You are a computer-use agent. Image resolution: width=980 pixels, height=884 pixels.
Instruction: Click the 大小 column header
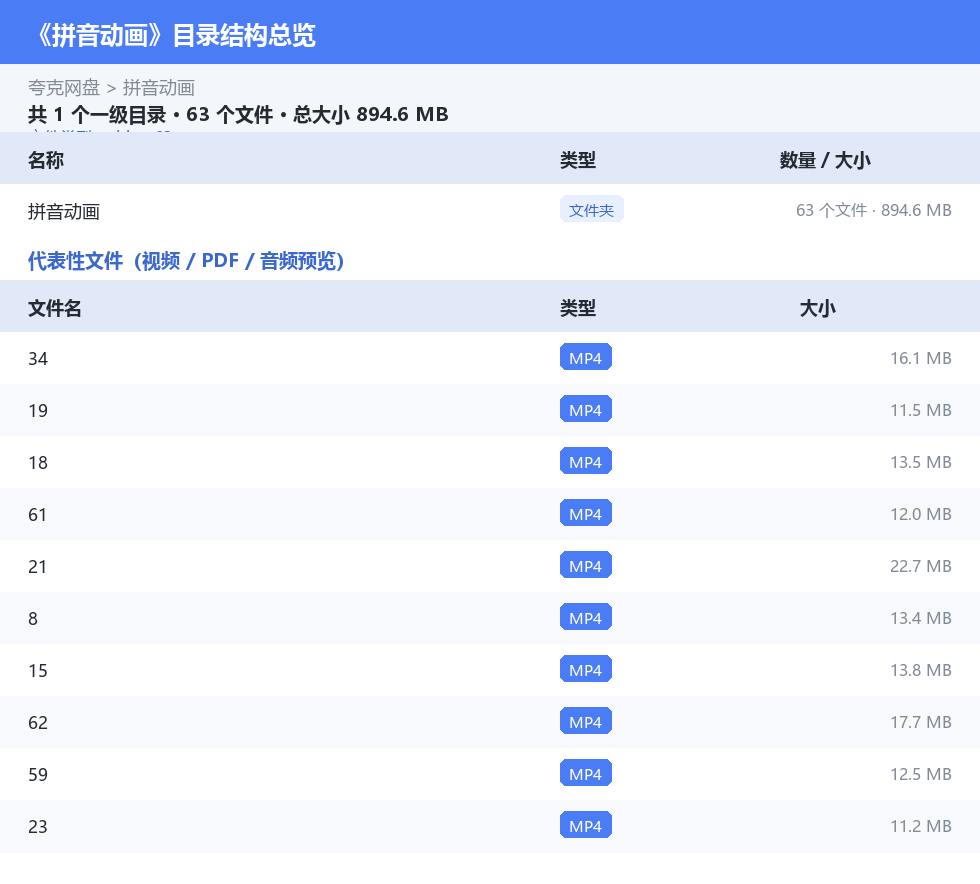coord(818,308)
